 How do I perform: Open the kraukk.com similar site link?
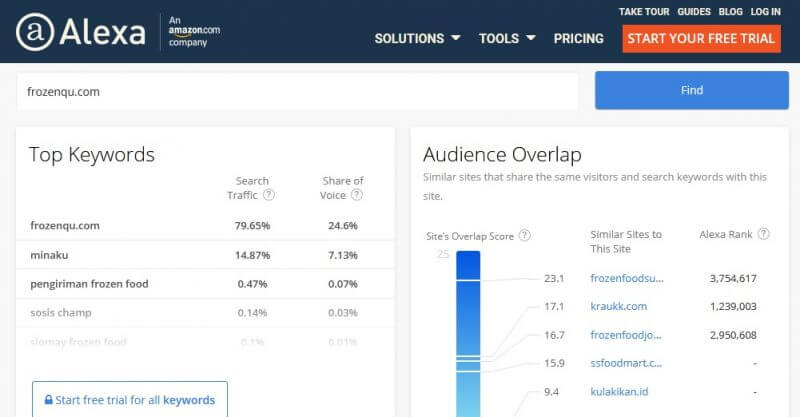coord(618,306)
